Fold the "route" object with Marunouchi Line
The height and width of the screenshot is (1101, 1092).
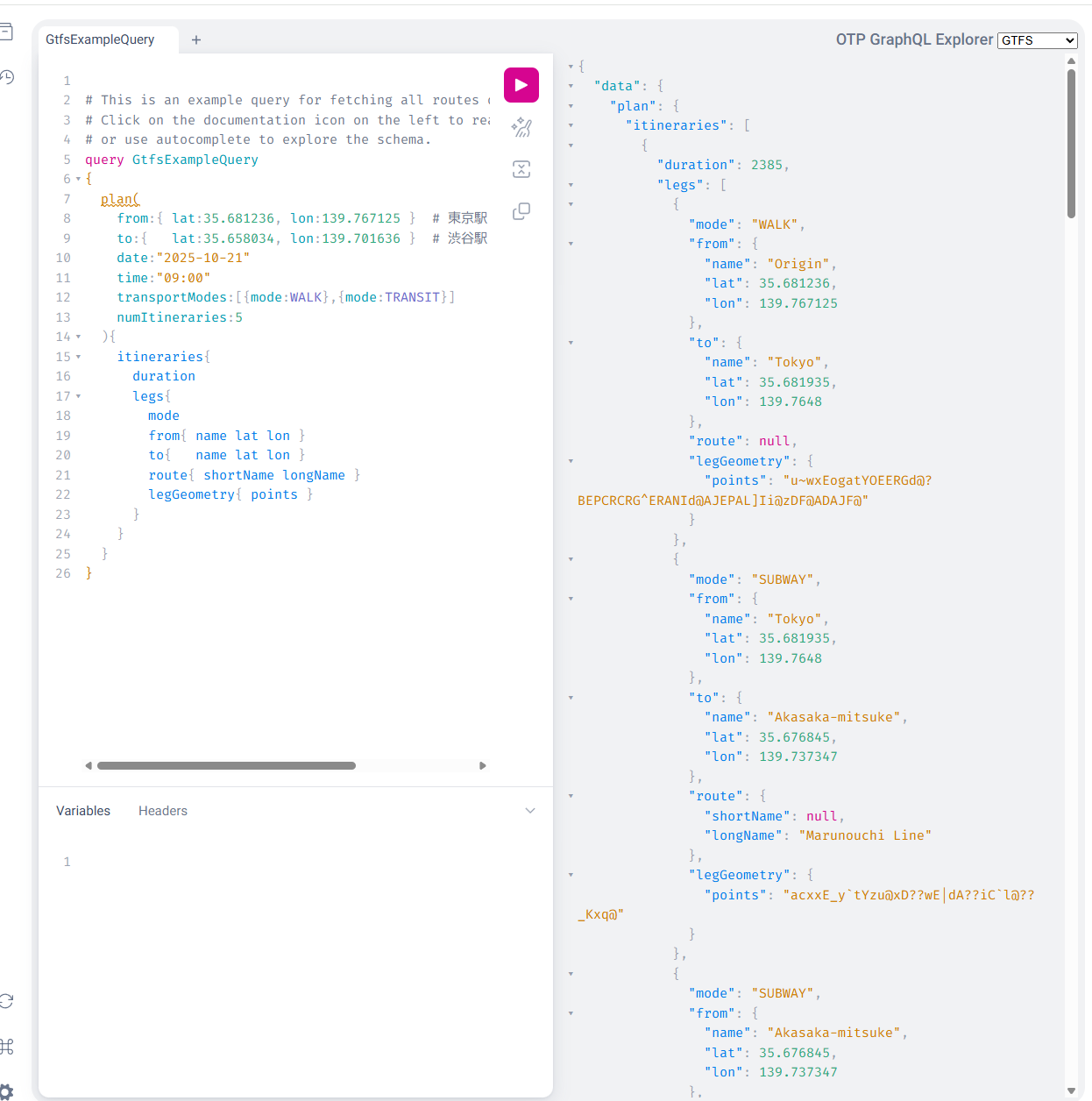coord(571,796)
